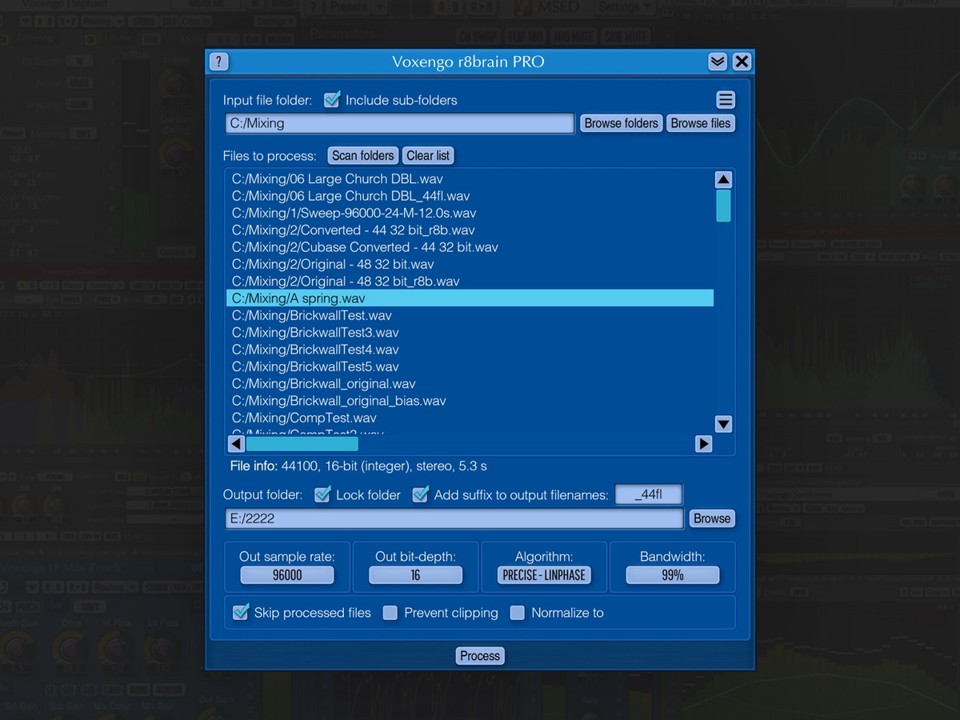Enable the Normalize to checkbox
Screen dimensions: 960x720
click(x=517, y=612)
